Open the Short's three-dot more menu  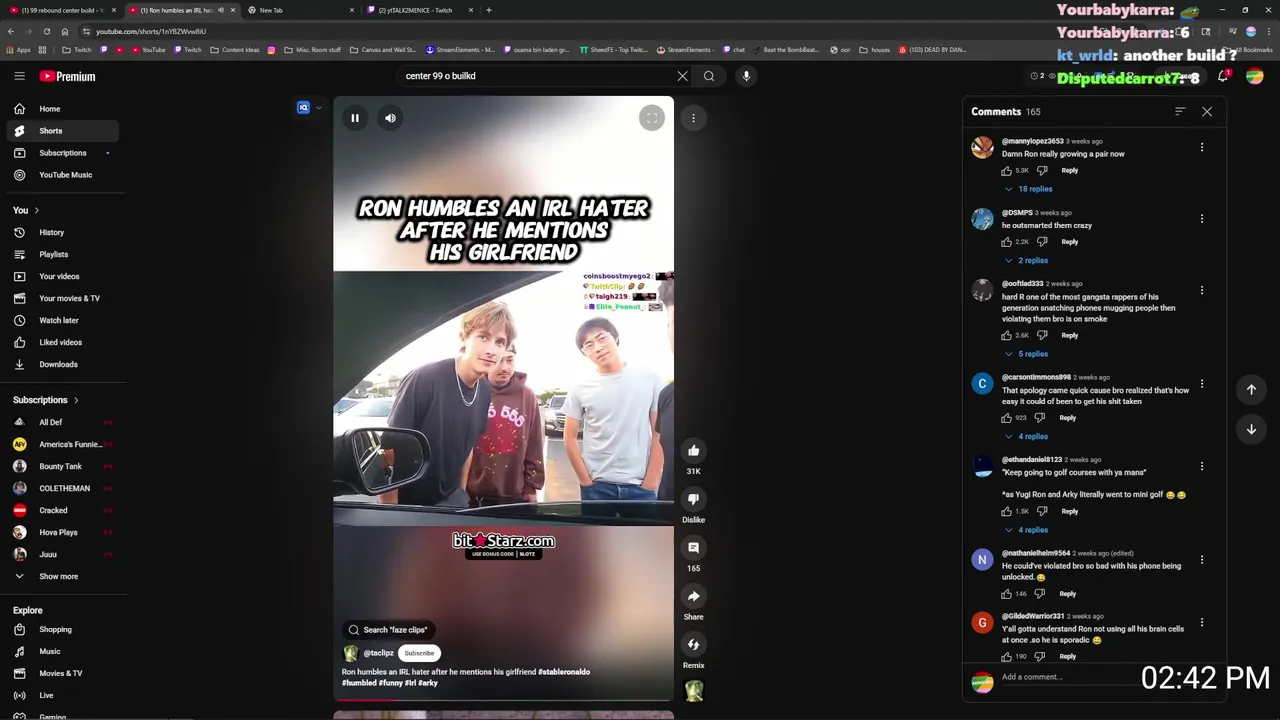point(693,118)
